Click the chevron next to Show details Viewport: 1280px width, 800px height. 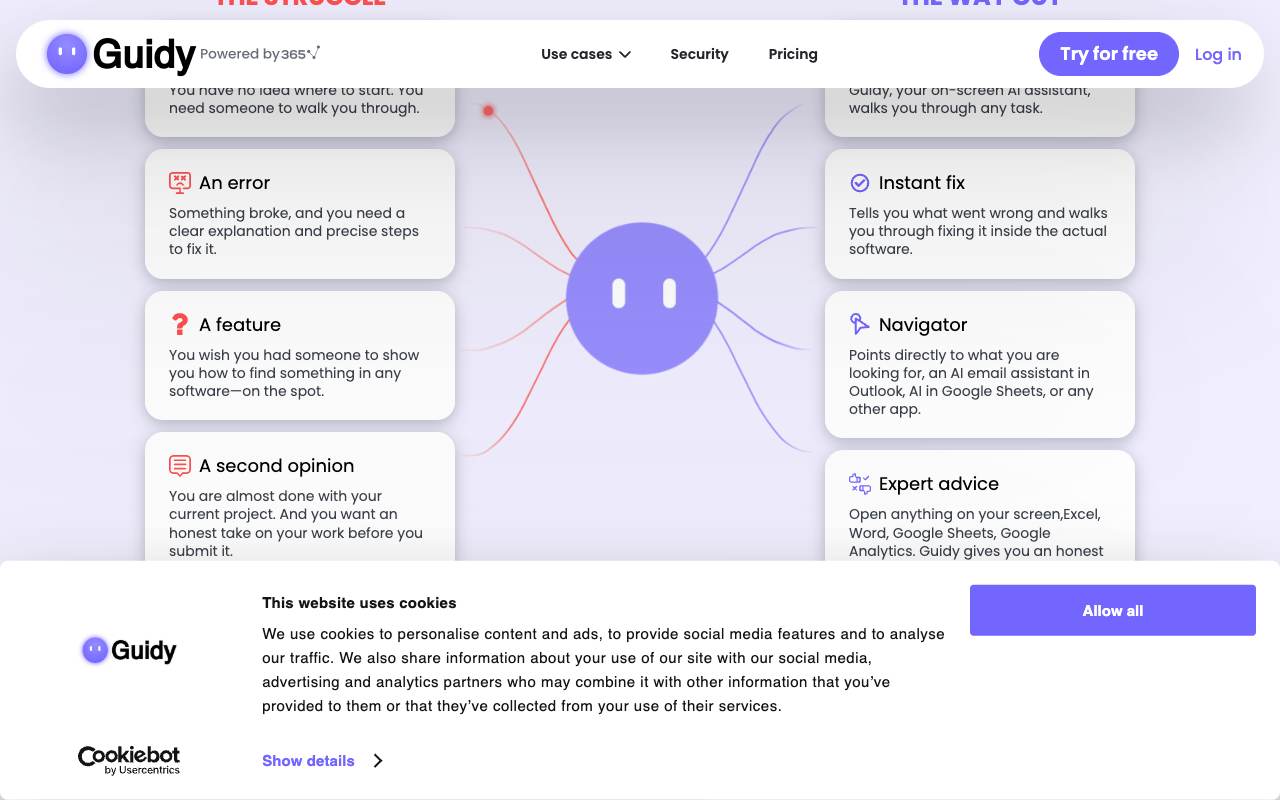tap(378, 761)
